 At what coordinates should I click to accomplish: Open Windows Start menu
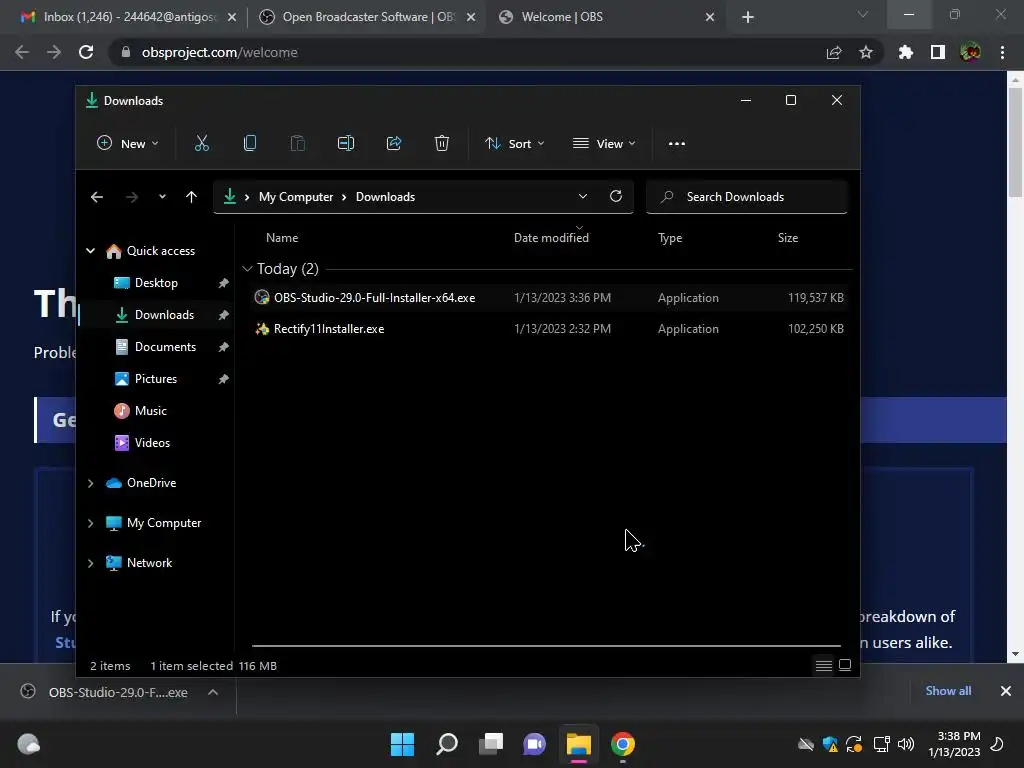[402, 744]
